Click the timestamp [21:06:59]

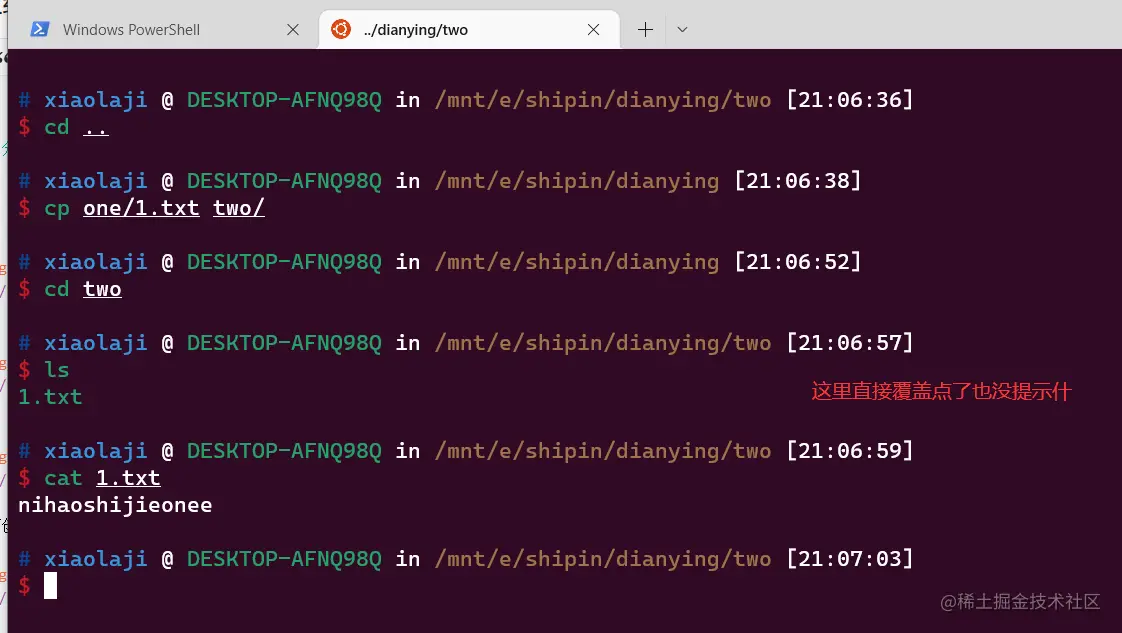tap(849, 451)
